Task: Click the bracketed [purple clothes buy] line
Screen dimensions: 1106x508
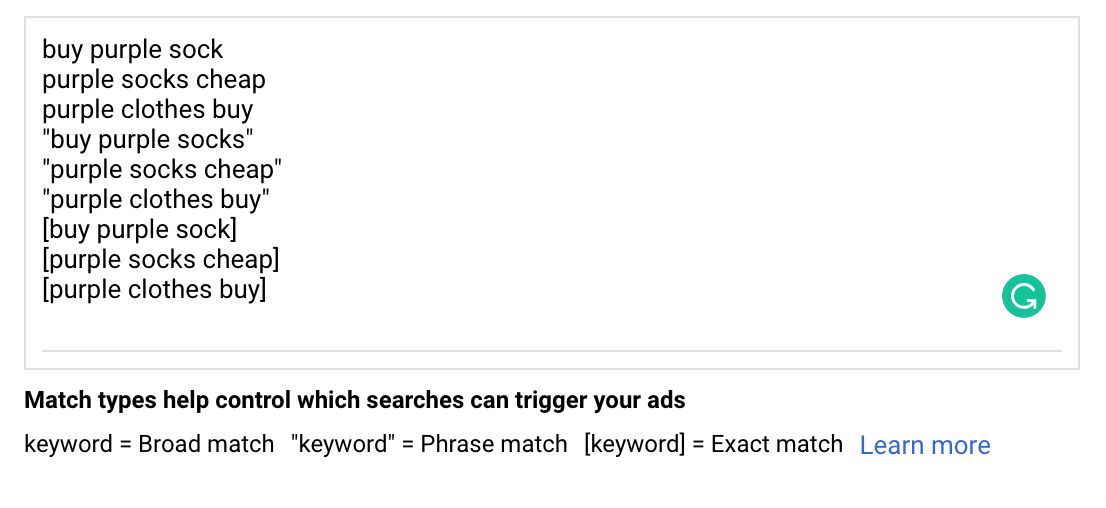Action: click(154, 290)
